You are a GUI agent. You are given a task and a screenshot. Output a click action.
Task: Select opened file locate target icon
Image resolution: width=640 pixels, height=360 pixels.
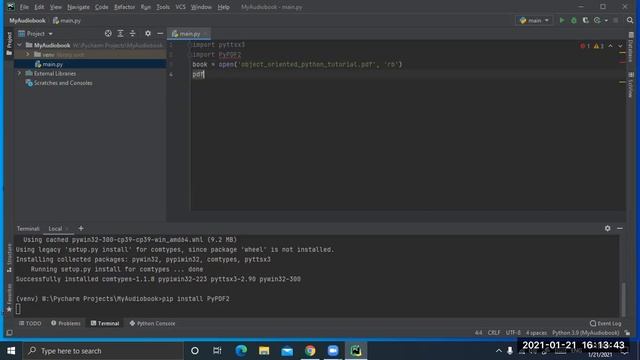108,33
